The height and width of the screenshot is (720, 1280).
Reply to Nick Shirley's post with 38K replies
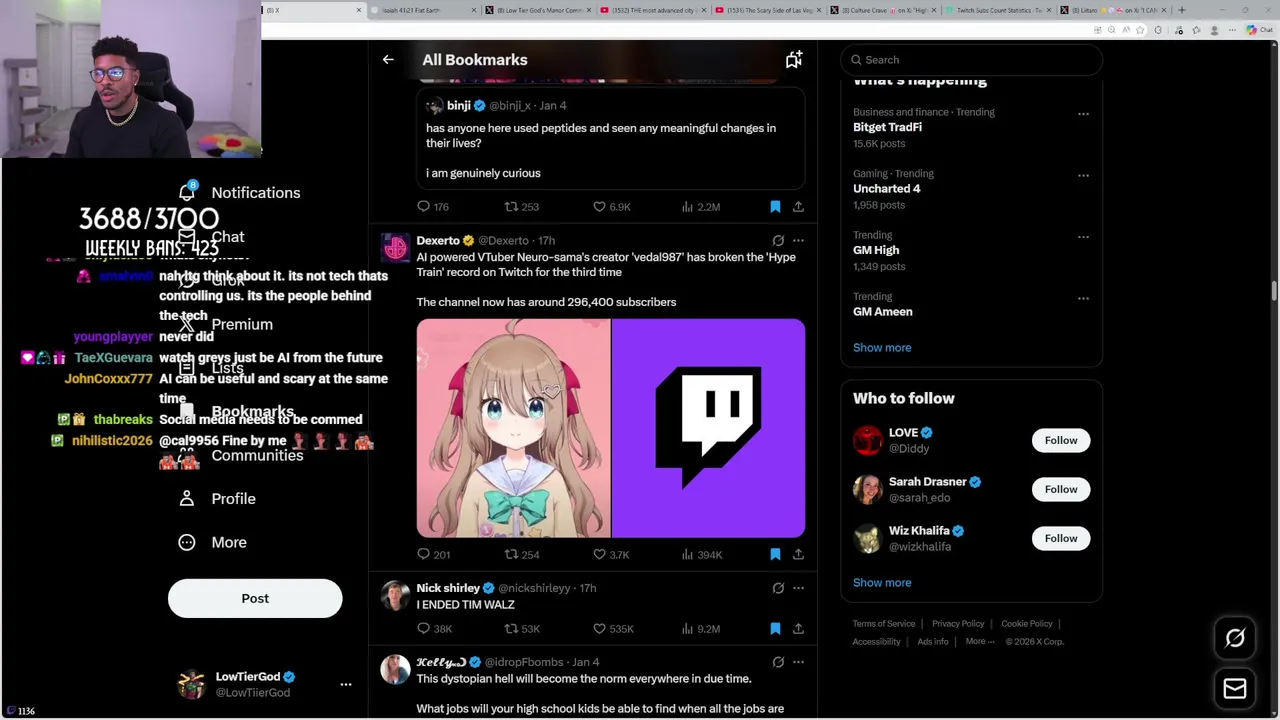[434, 629]
